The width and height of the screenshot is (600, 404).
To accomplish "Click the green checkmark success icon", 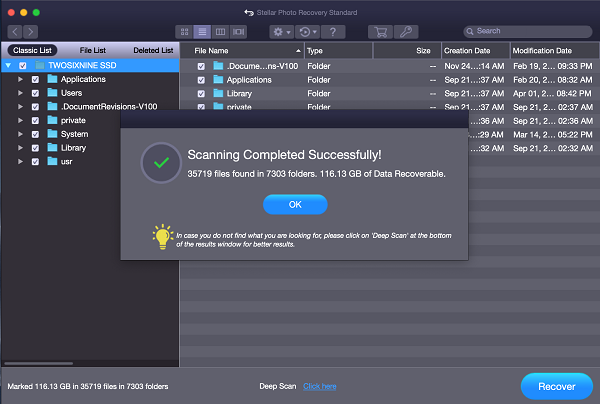I will tap(161, 163).
